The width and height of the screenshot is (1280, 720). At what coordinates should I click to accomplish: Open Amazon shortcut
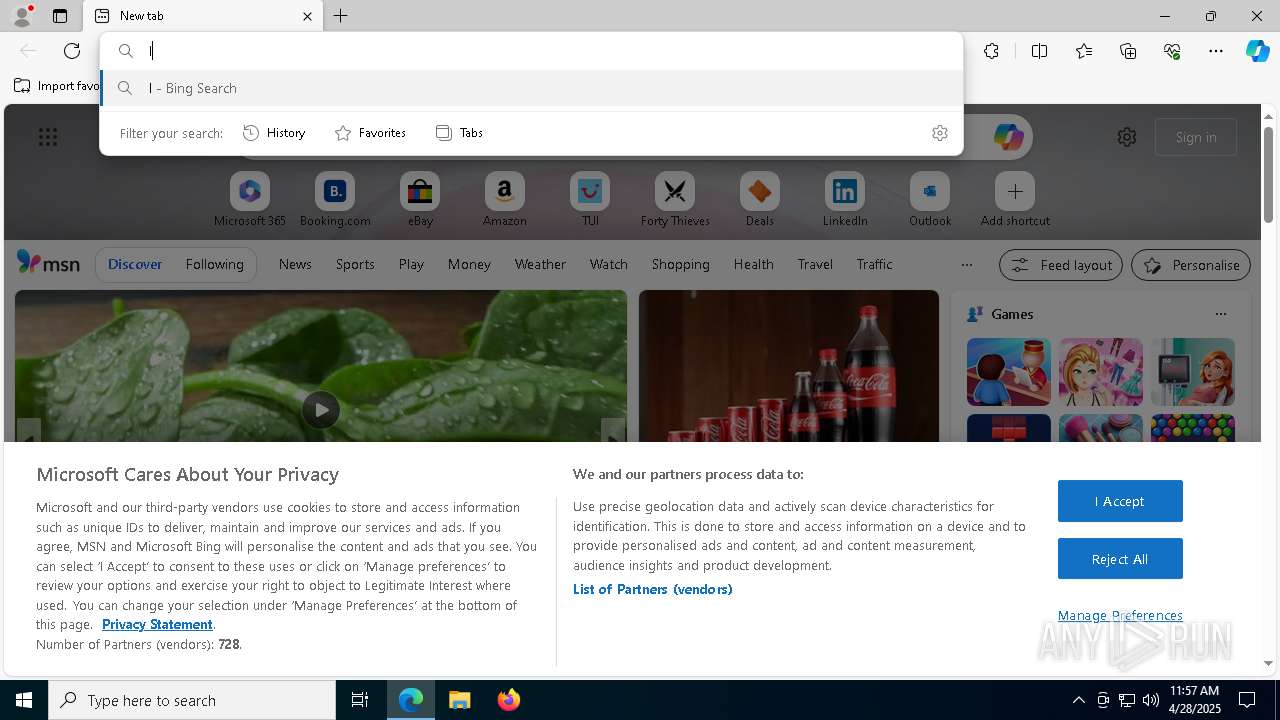coord(504,200)
